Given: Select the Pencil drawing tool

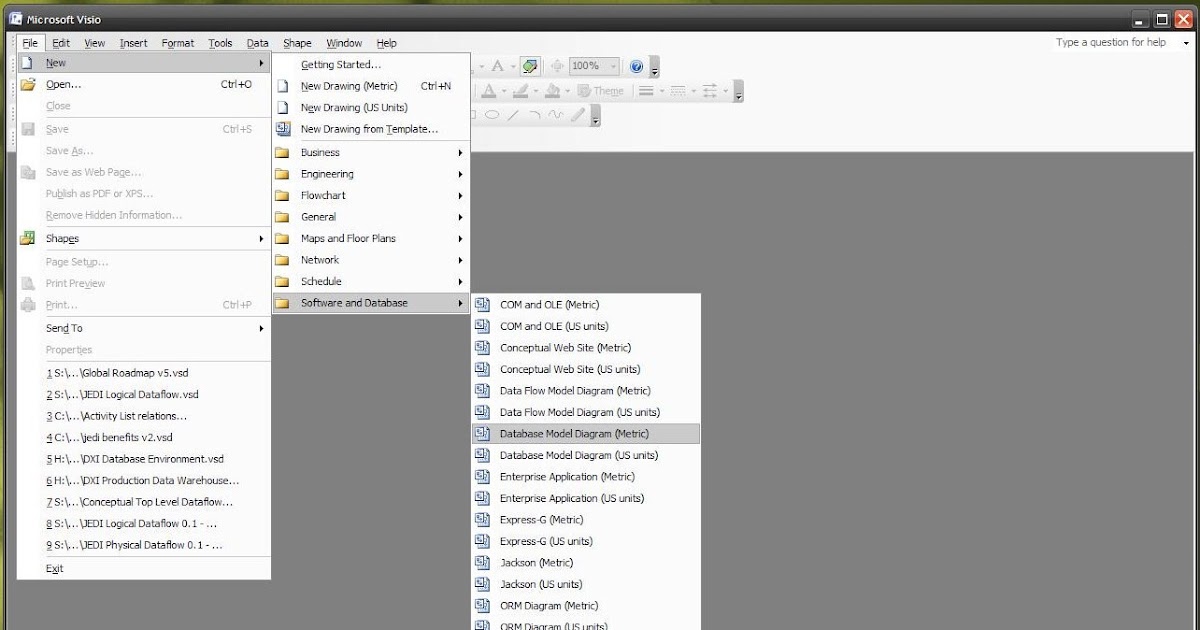Looking at the screenshot, I should click(578, 114).
